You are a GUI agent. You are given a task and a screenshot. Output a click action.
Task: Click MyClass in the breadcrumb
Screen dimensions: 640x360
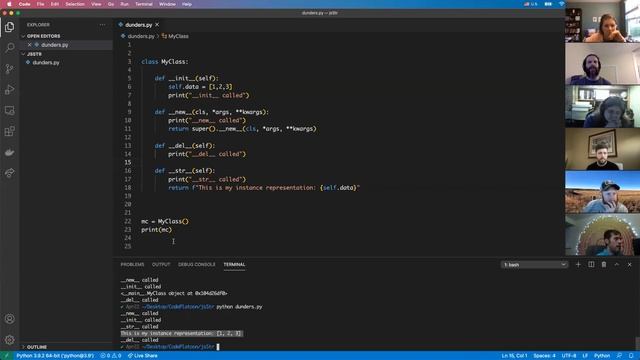(178, 36)
